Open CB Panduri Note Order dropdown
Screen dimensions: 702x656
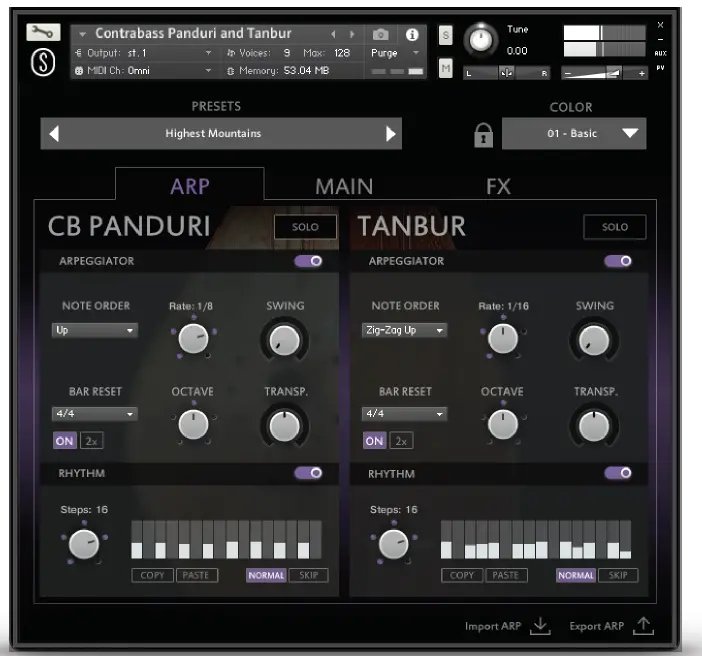point(95,330)
